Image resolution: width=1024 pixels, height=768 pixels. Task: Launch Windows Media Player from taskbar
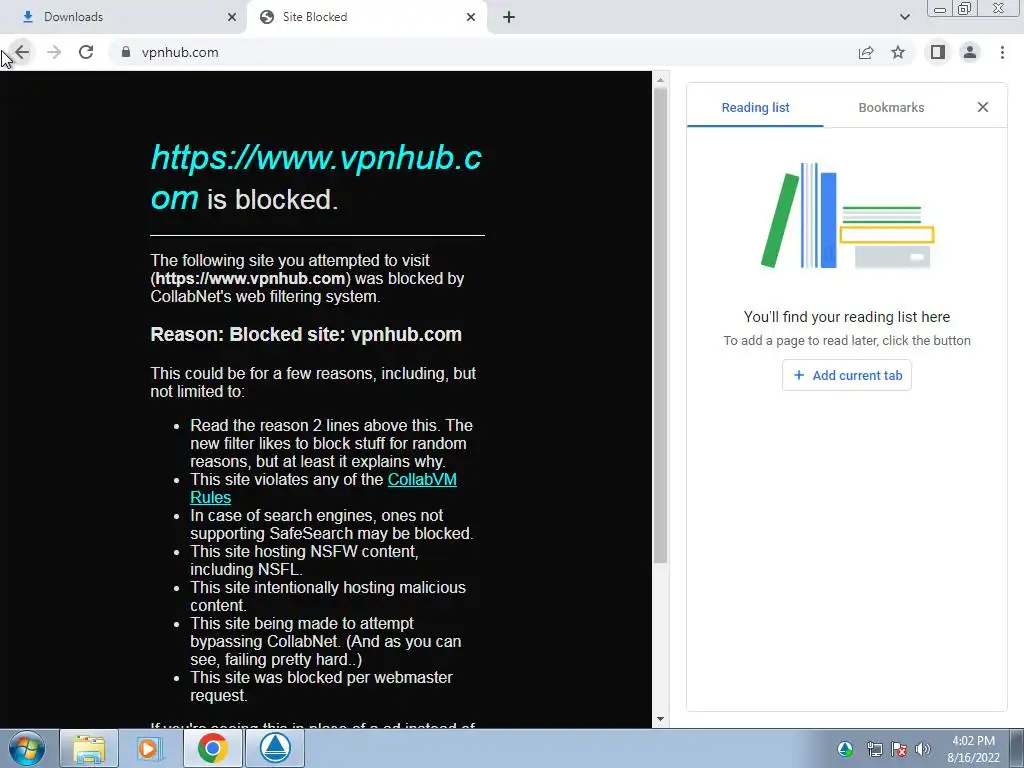[150, 748]
